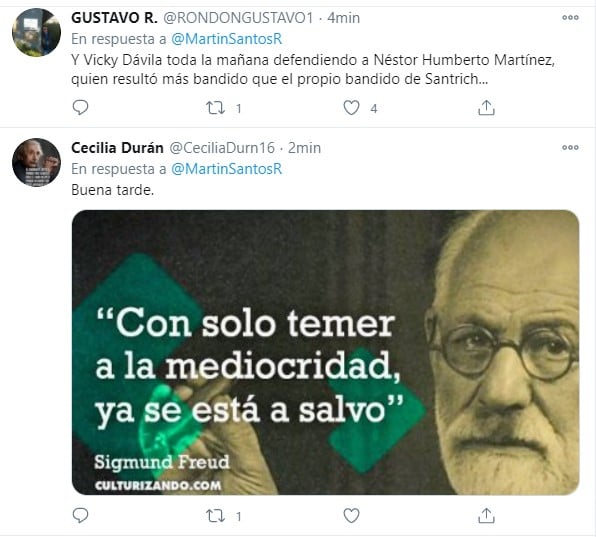
Task: Reply to GUSTAVO R.'s tweet
Action: click(x=80, y=108)
